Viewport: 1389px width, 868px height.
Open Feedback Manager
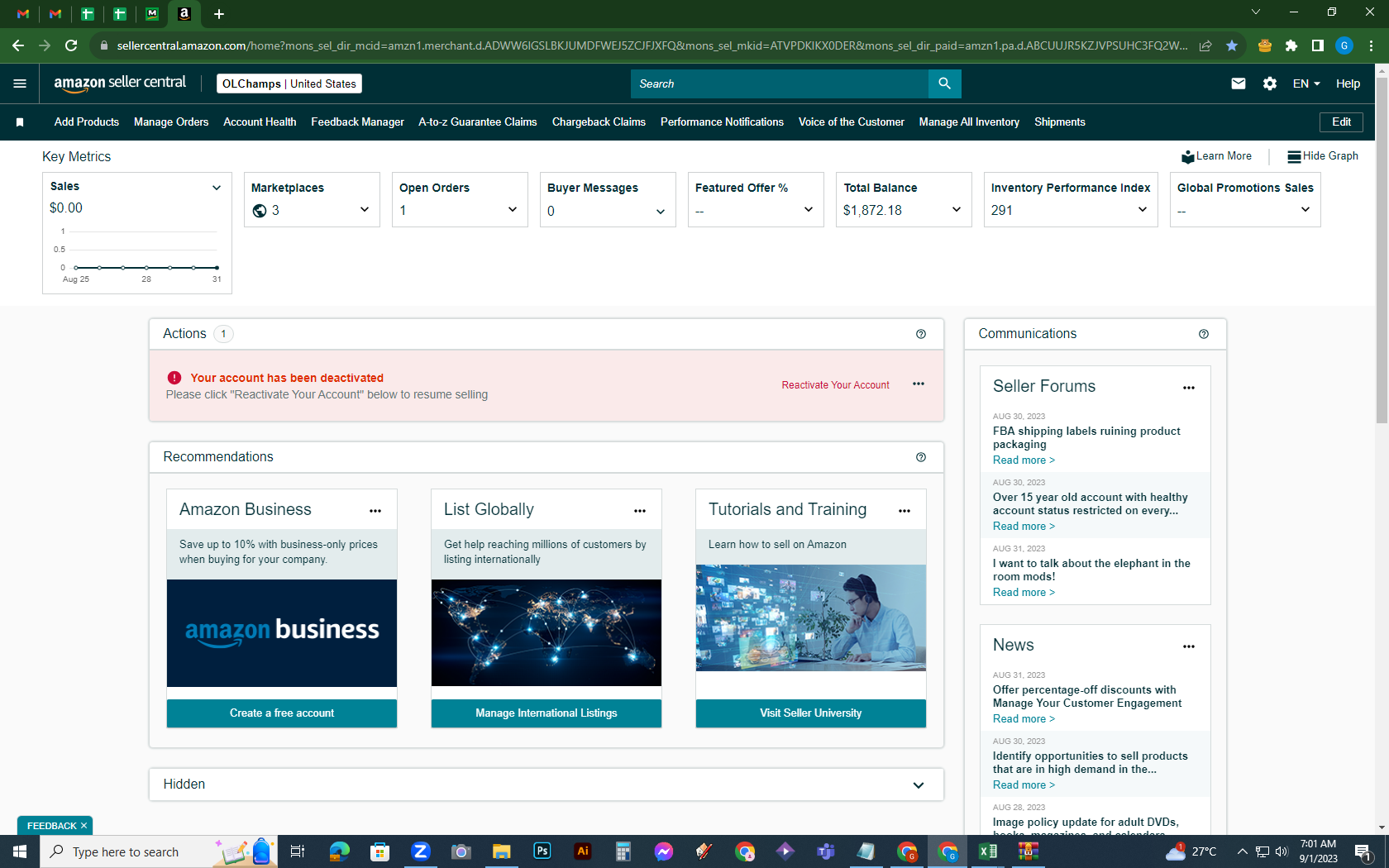click(x=357, y=122)
